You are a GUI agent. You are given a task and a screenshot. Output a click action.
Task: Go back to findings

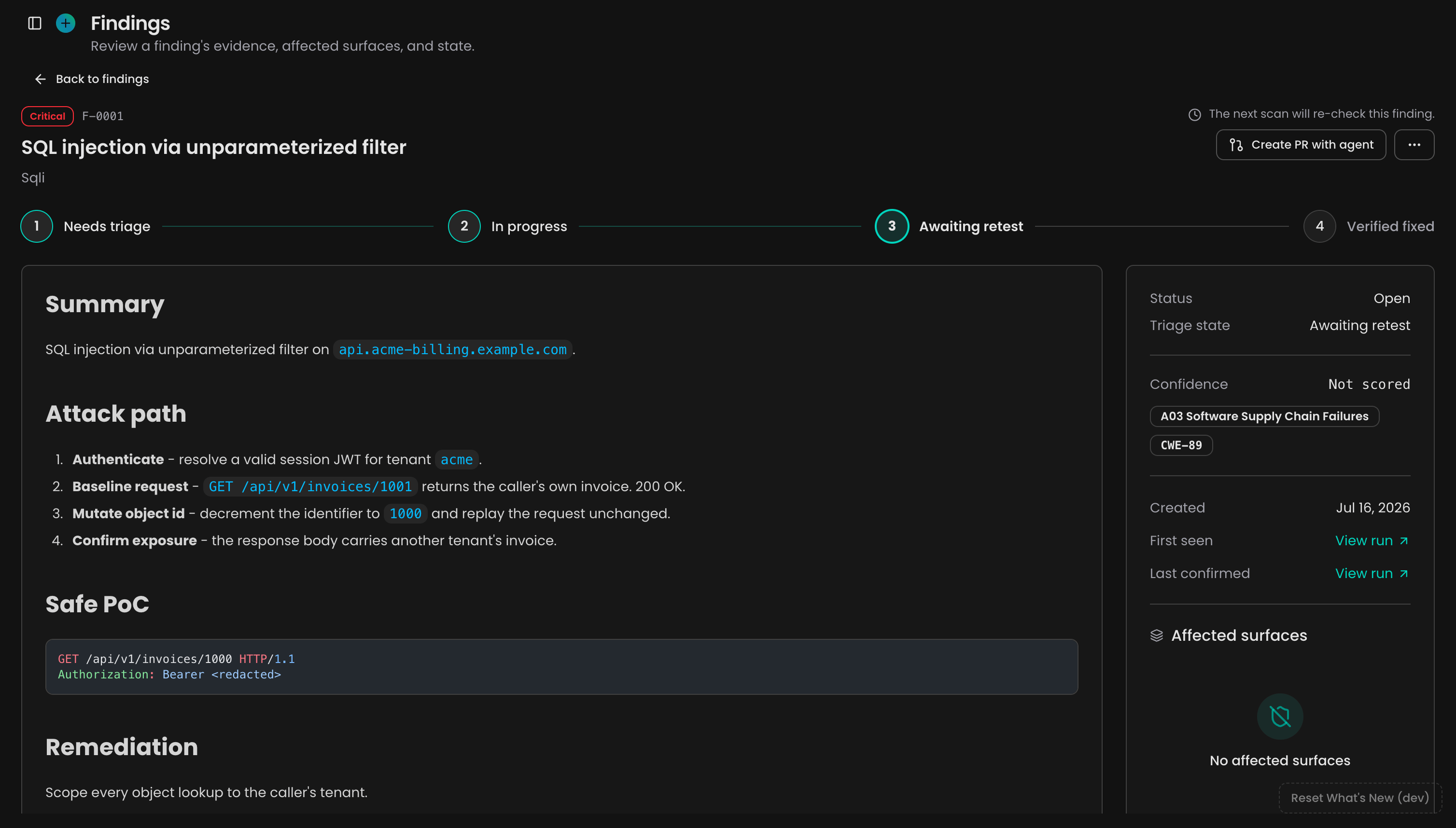92,79
